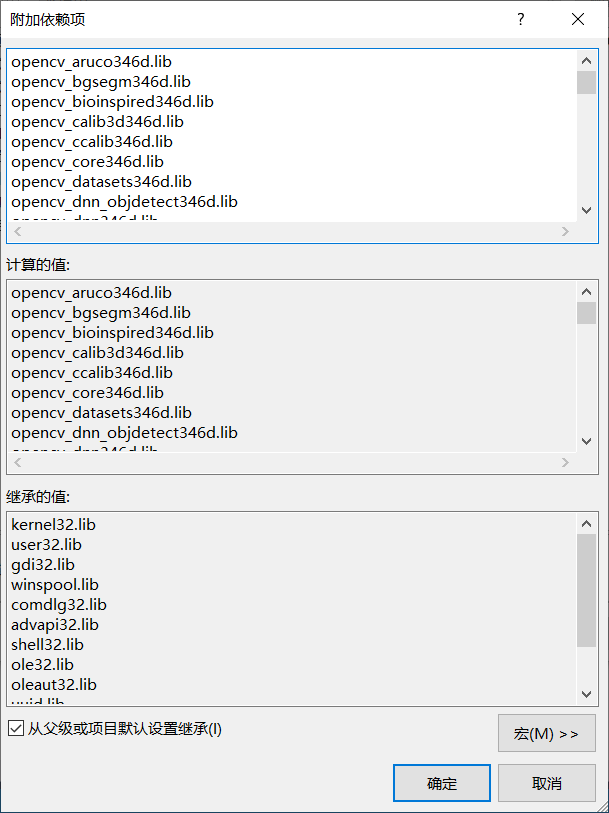609x813 pixels.
Task: Expand macros with 宏(M) >> button
Action: pyautogui.click(x=546, y=733)
